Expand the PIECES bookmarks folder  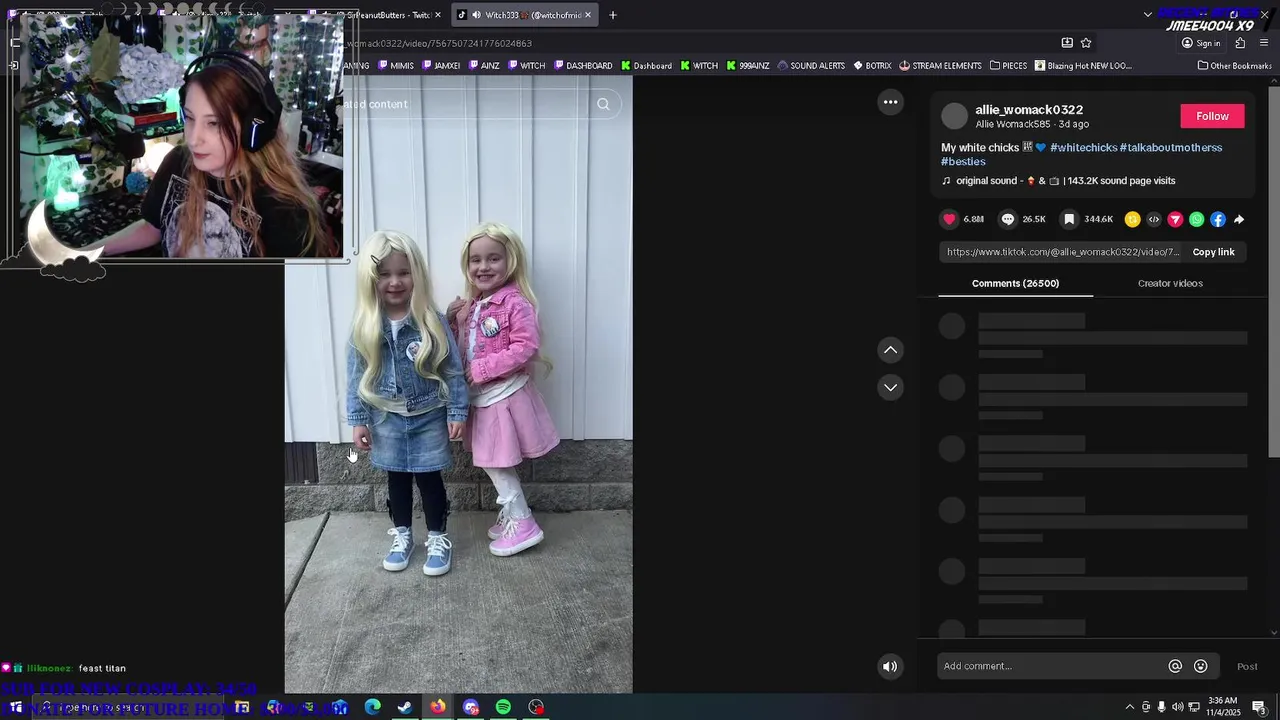coord(1008,66)
